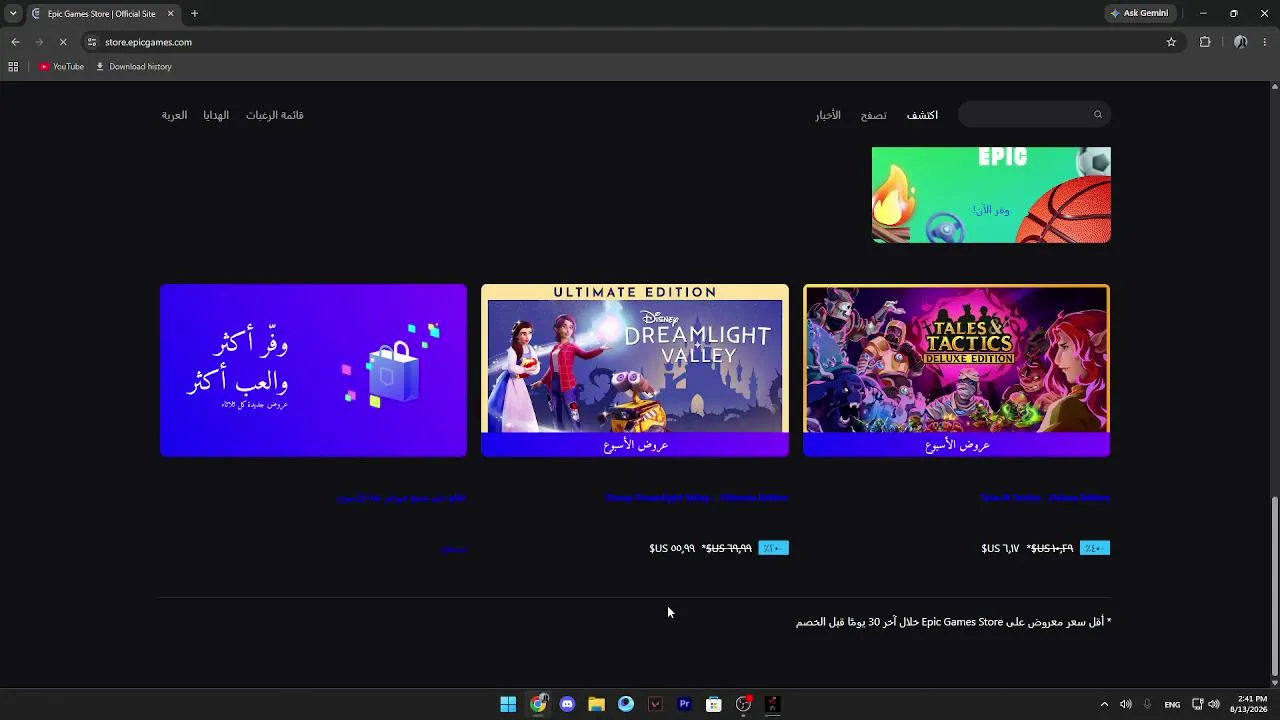
Task: Click Dreamlight Valley discounted price
Action: click(672, 548)
